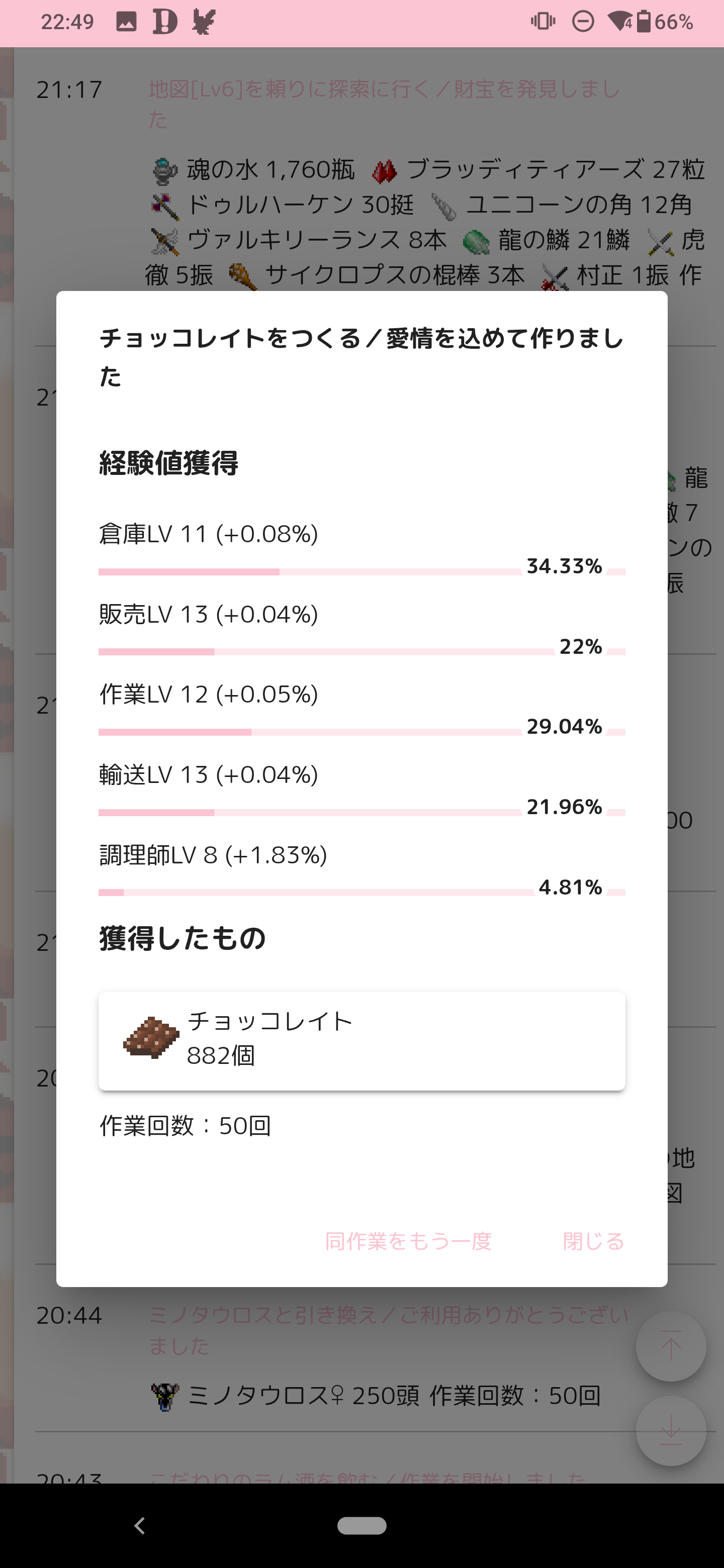
Task: Tap the Cyclops club icon
Action: 242,277
